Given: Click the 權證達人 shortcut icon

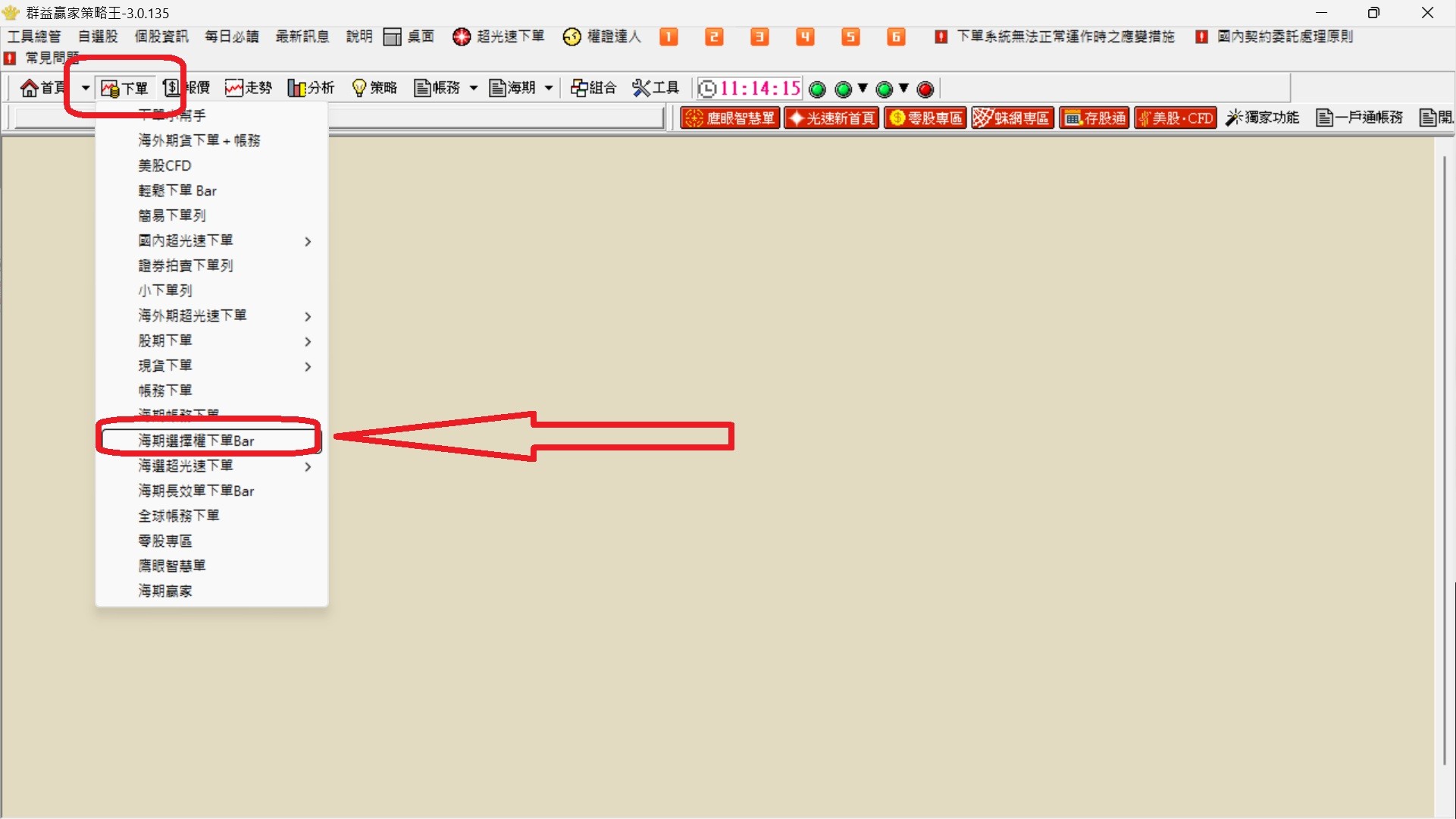Looking at the screenshot, I should (572, 36).
